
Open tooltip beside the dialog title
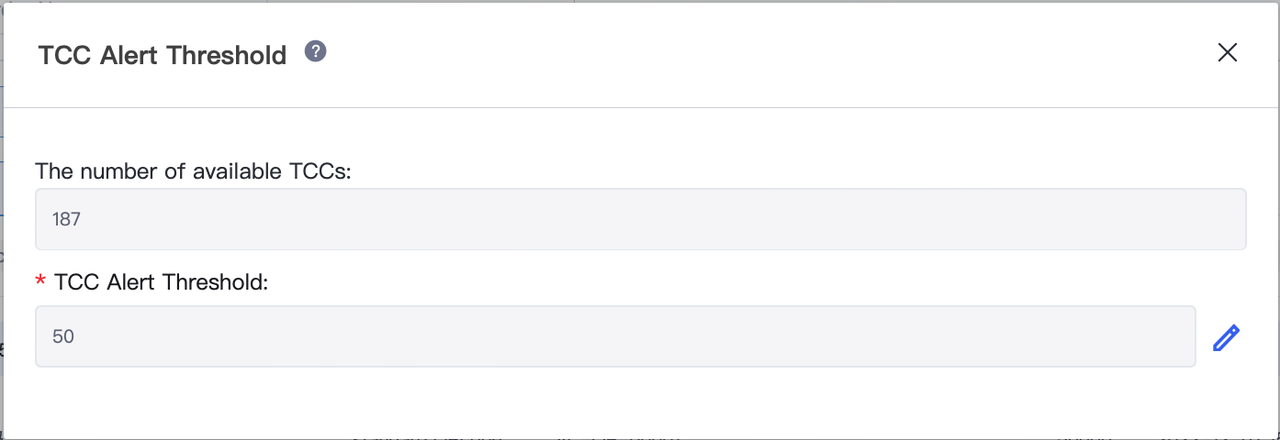(x=316, y=52)
